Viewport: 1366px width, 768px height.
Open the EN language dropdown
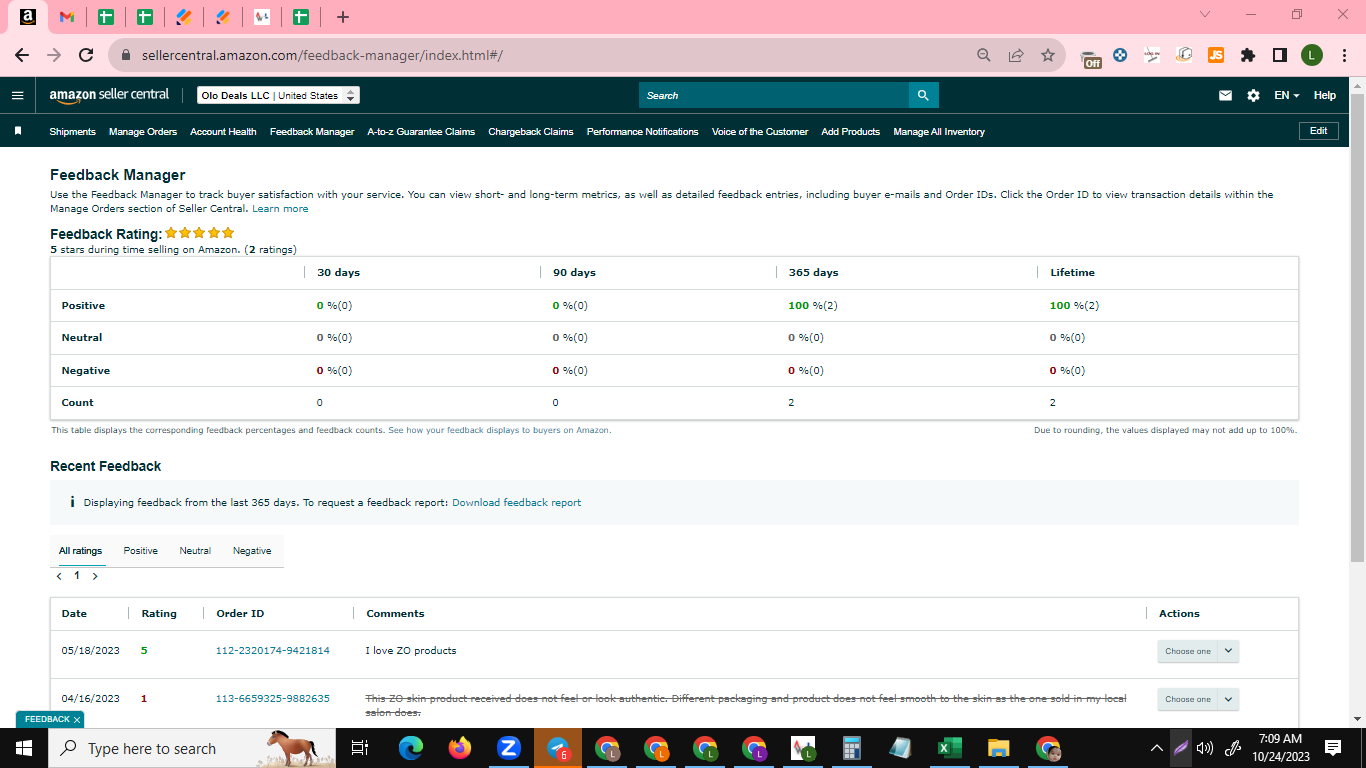1286,95
